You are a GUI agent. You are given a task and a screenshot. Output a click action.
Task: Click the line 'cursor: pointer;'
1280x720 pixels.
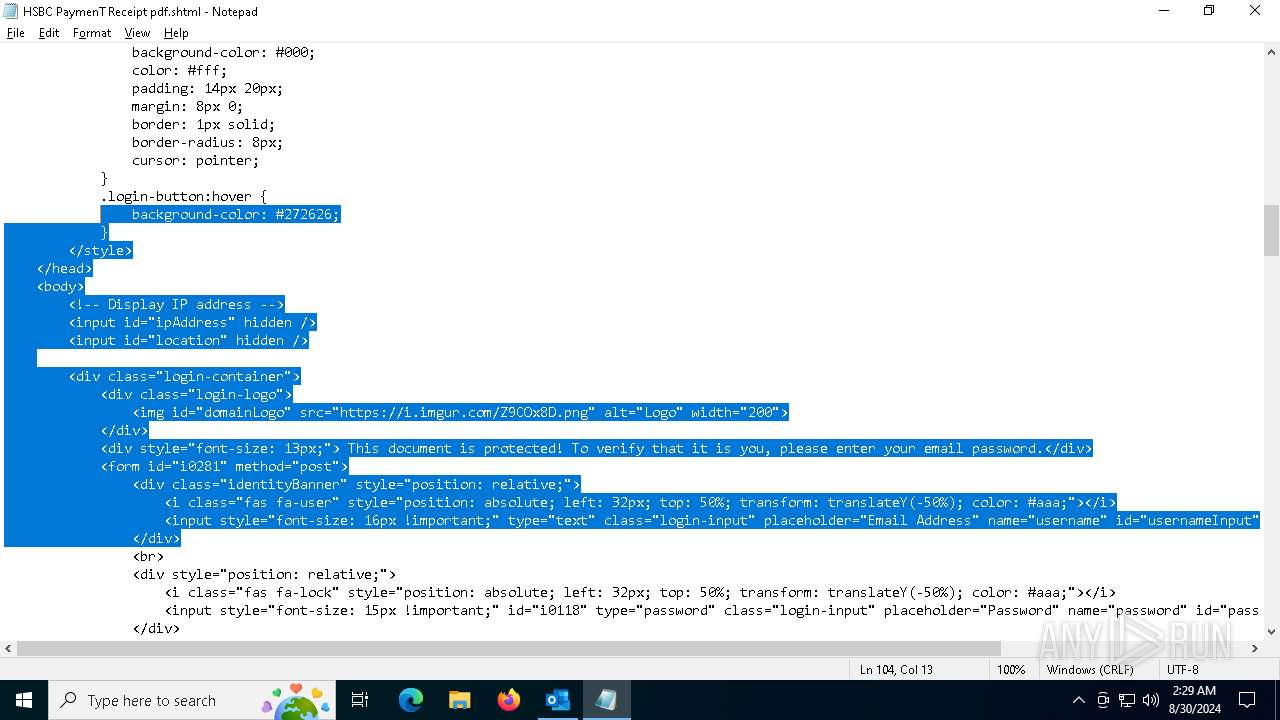click(195, 160)
